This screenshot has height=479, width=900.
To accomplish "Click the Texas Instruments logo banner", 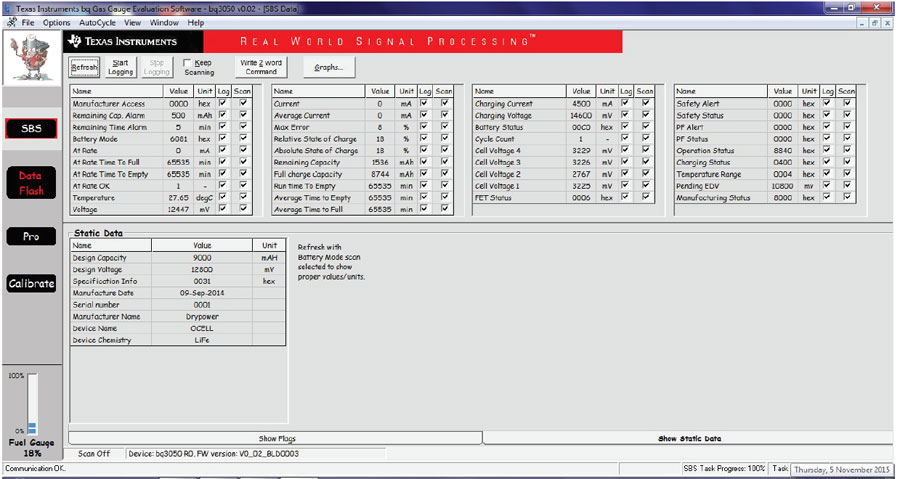I will 135,41.
